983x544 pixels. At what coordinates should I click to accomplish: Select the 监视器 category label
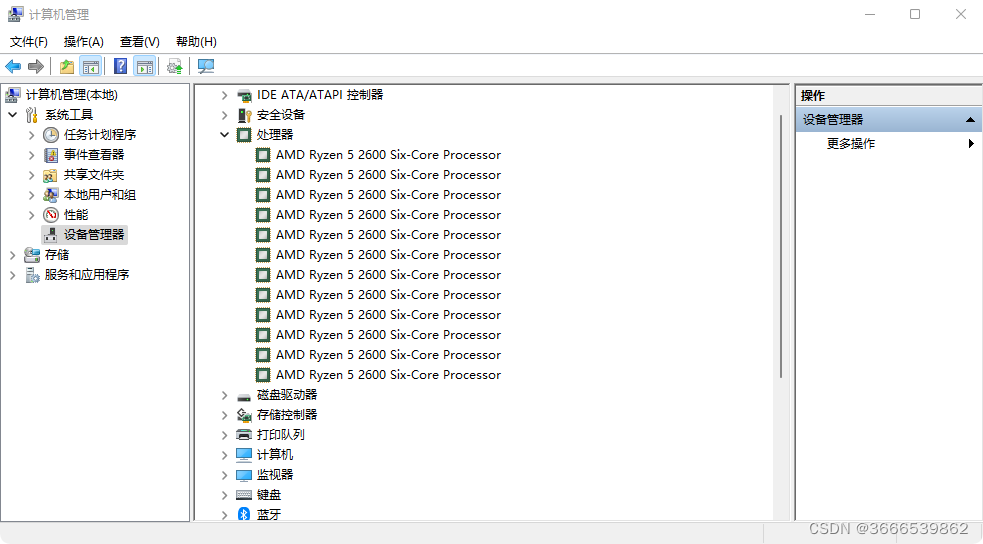275,475
